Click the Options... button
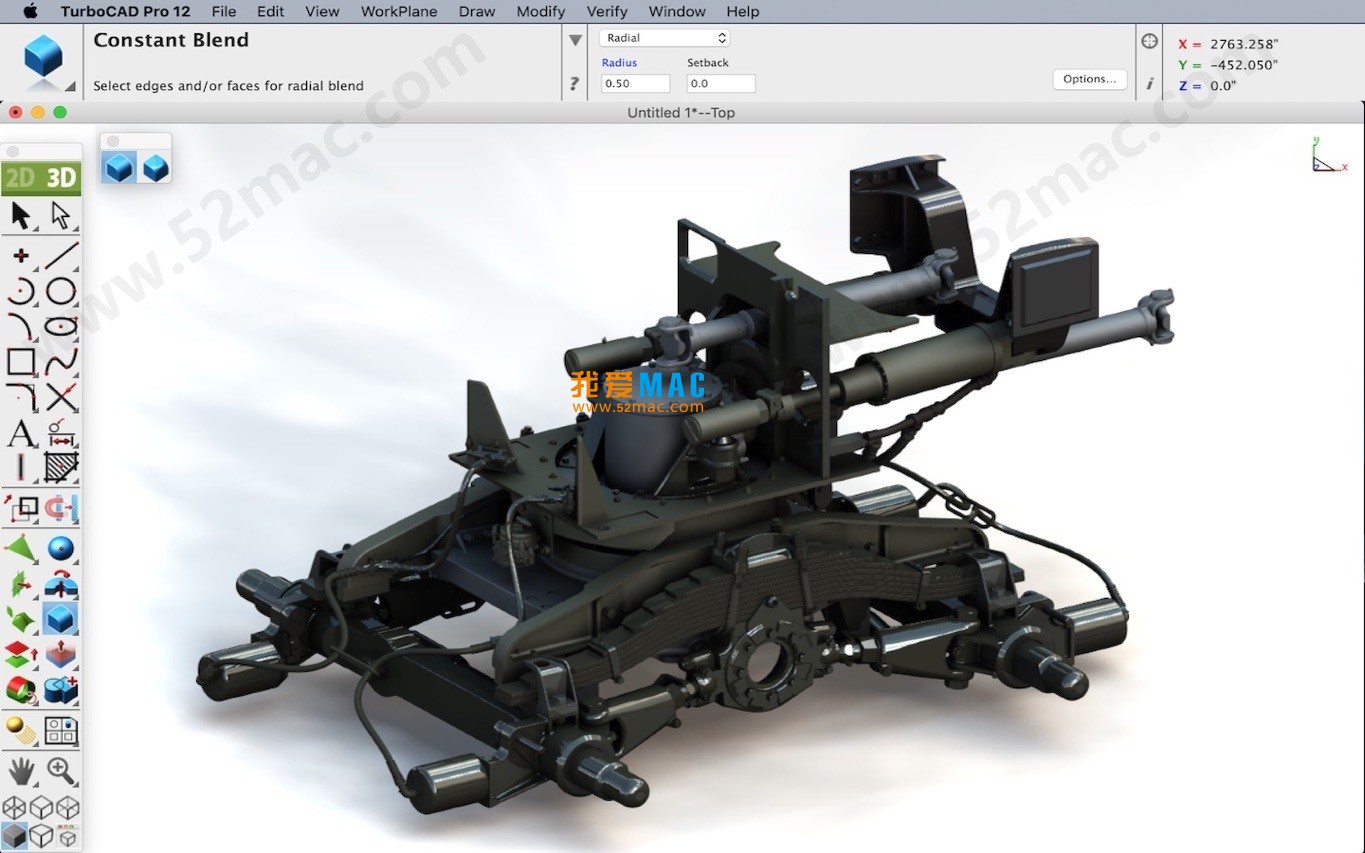This screenshot has width=1365, height=853. (1089, 78)
